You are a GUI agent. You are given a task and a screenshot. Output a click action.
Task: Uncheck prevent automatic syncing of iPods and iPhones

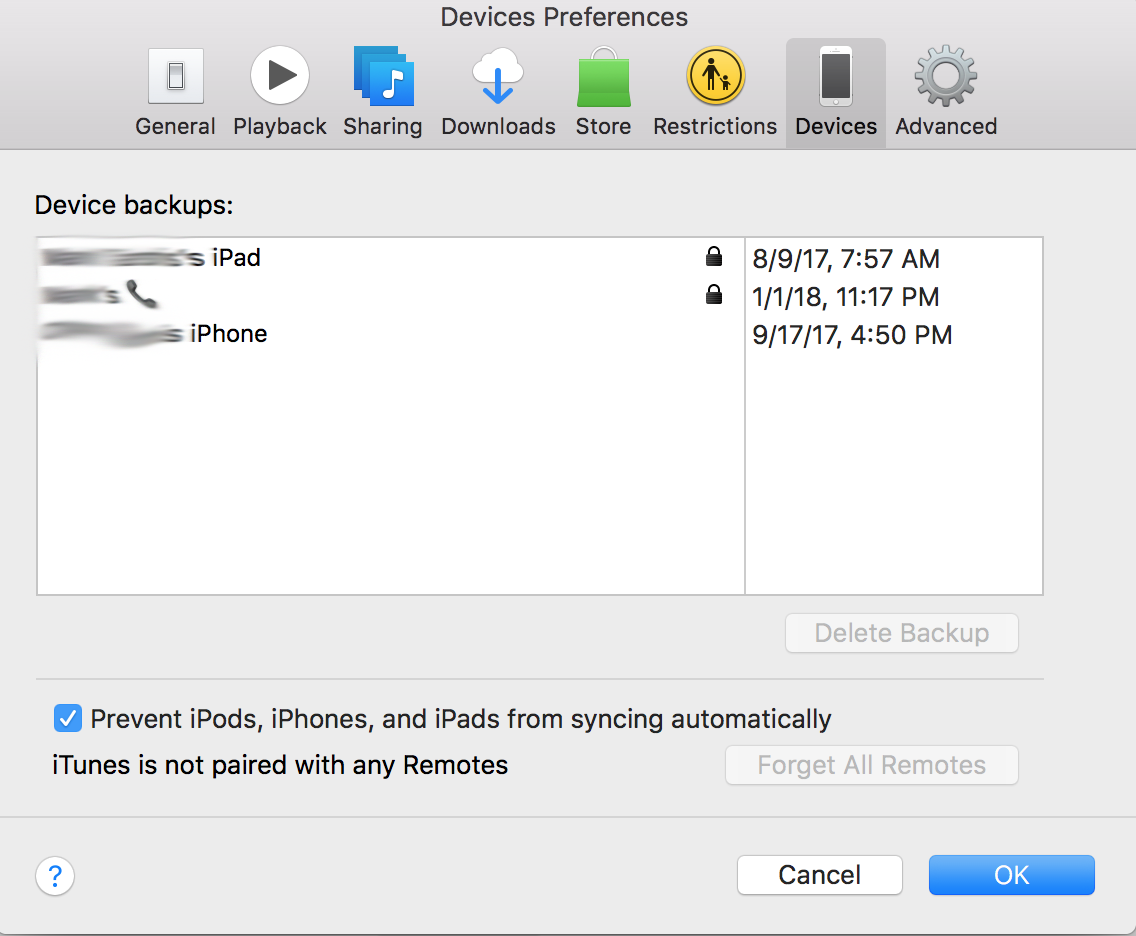click(67, 718)
